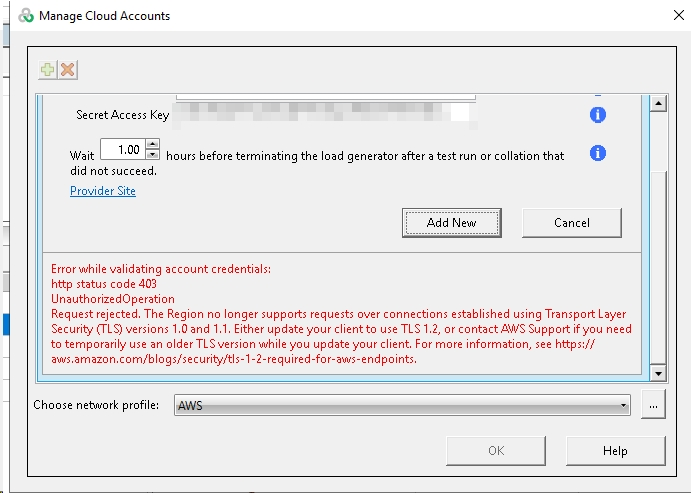Click the application icon in title bar
Image resolution: width=691 pixels, height=493 pixels.
click(x=26, y=16)
